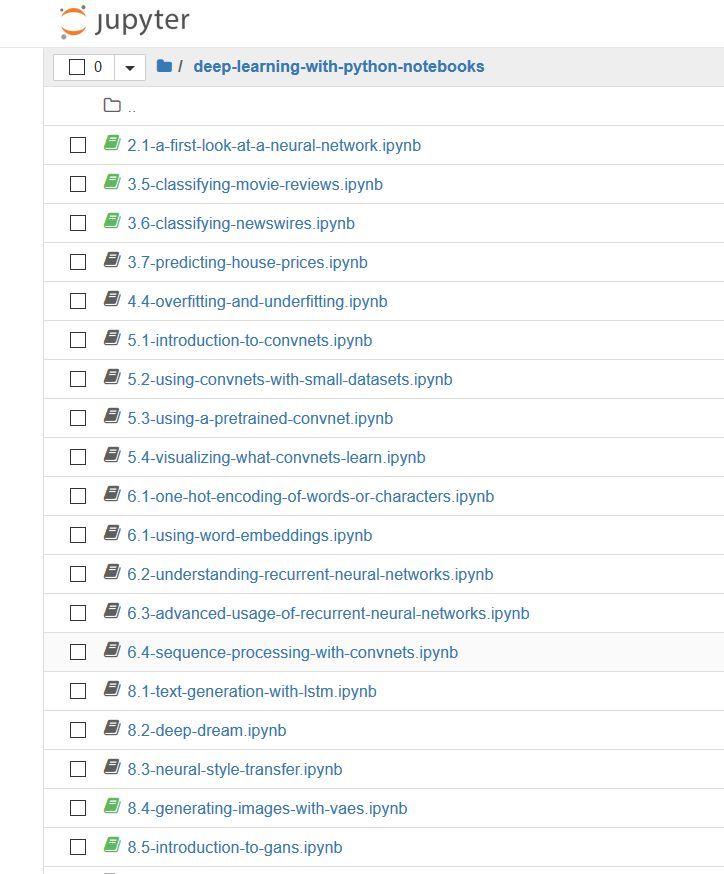Toggle the select-all checkbox in header

tap(77, 67)
